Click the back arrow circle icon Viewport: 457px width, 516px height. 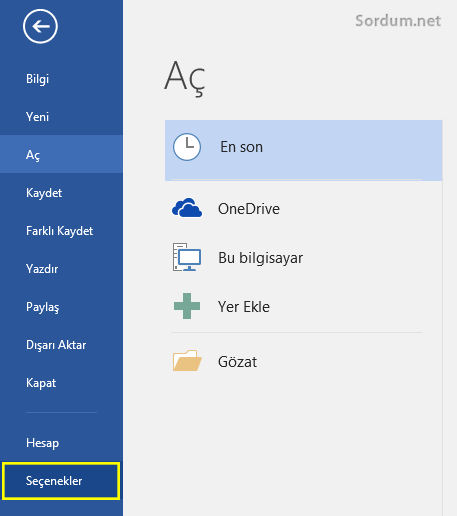pos(40,26)
